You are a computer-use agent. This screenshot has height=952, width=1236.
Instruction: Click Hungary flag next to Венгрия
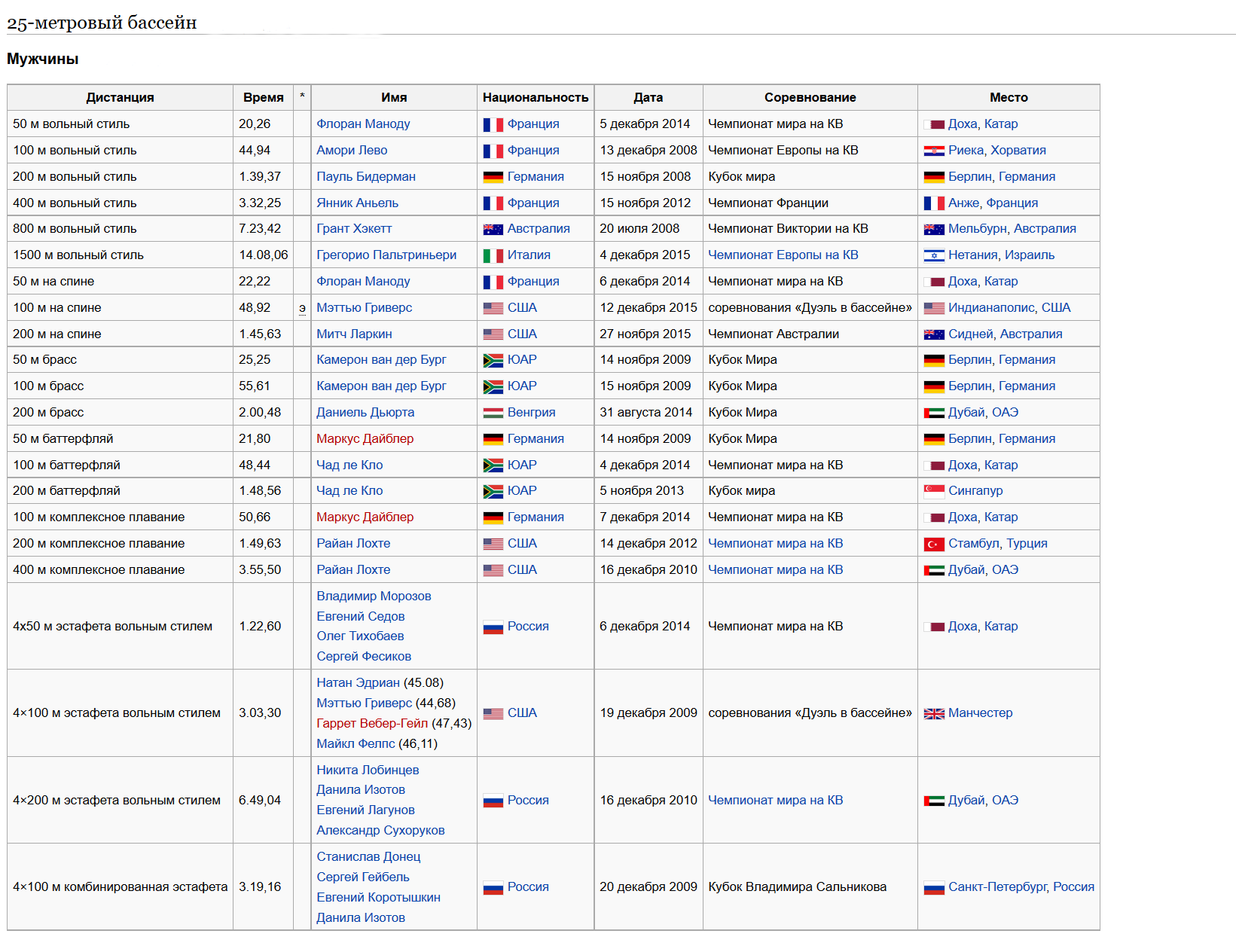(493, 413)
